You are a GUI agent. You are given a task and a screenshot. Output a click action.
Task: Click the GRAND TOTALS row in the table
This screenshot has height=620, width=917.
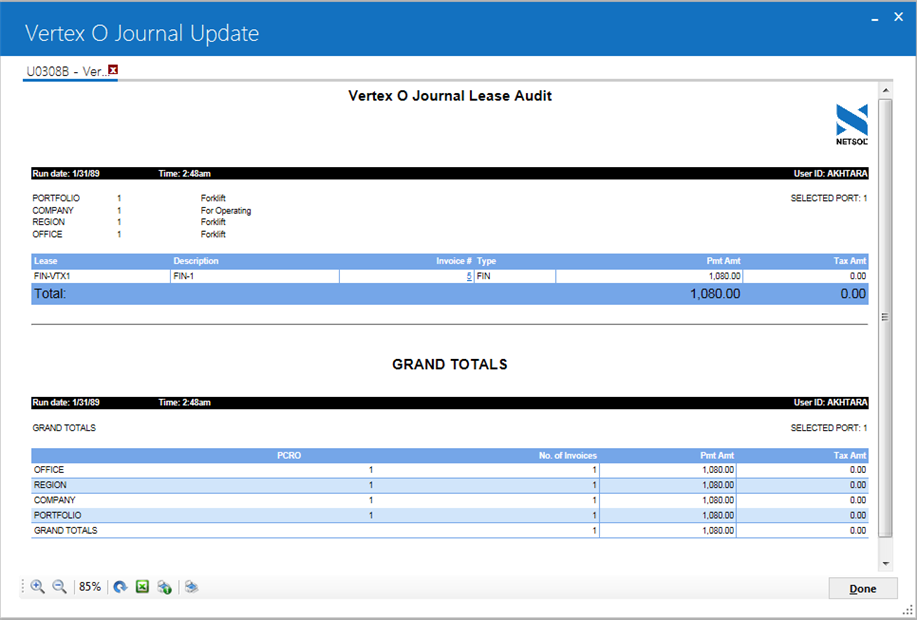click(x=450, y=531)
